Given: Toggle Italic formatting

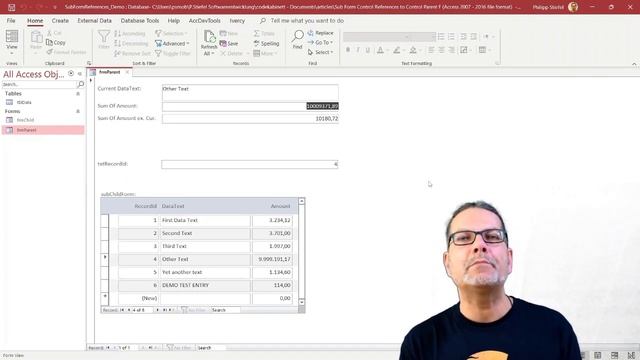Looking at the screenshot, I should point(358,50).
